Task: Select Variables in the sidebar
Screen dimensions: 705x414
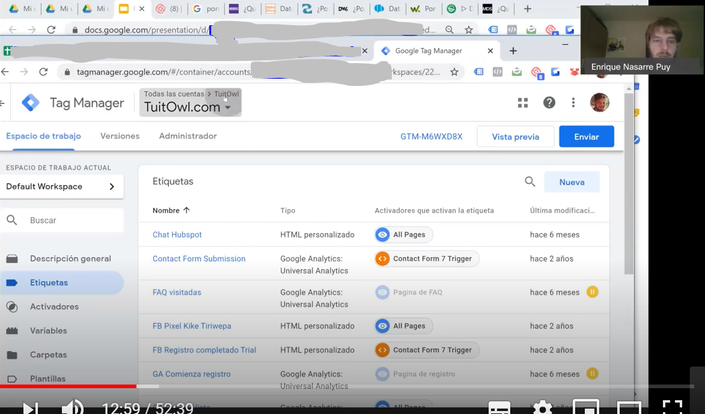Action: [49, 330]
